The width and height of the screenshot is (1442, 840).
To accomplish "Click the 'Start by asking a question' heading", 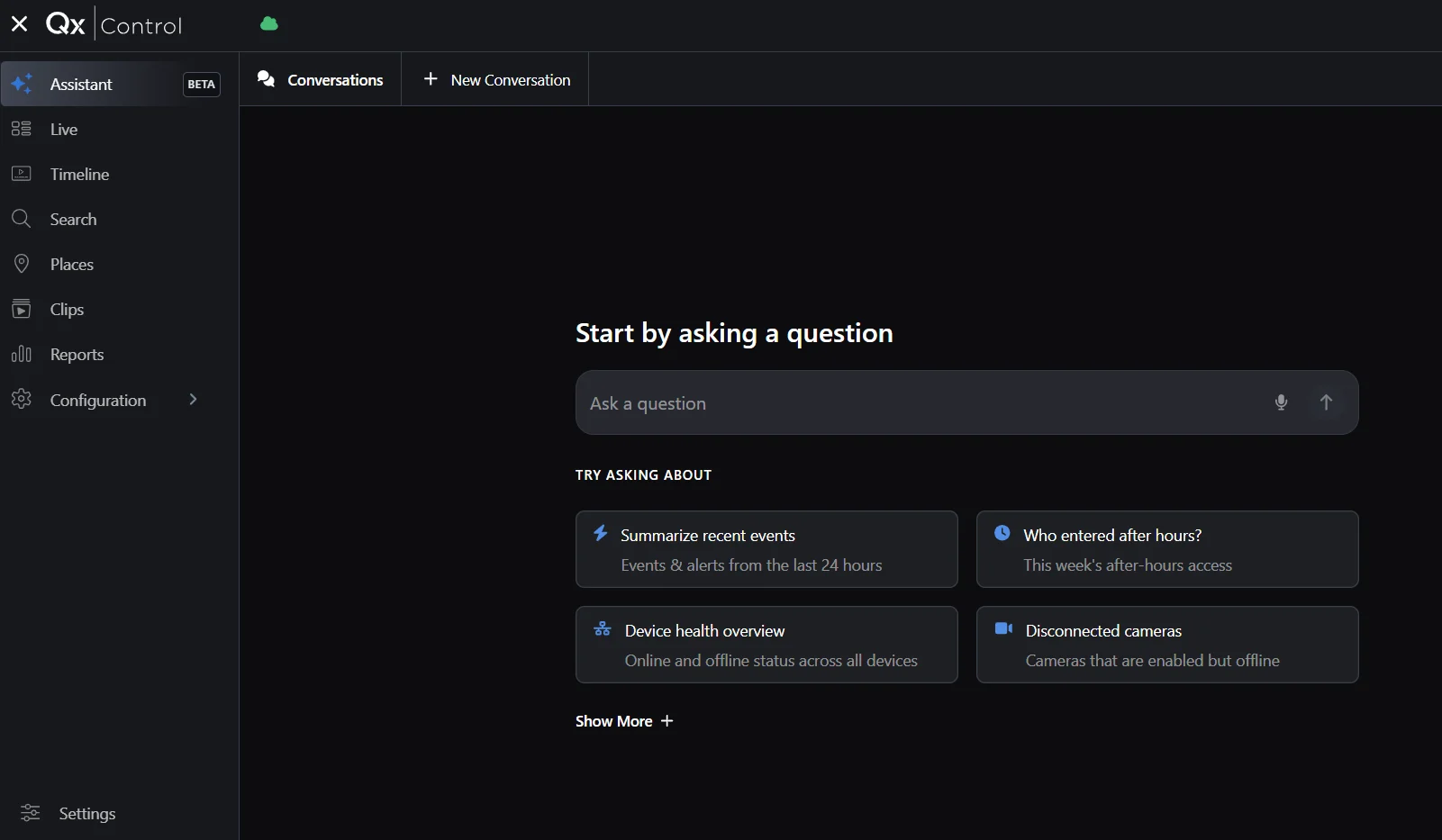I will [x=734, y=333].
